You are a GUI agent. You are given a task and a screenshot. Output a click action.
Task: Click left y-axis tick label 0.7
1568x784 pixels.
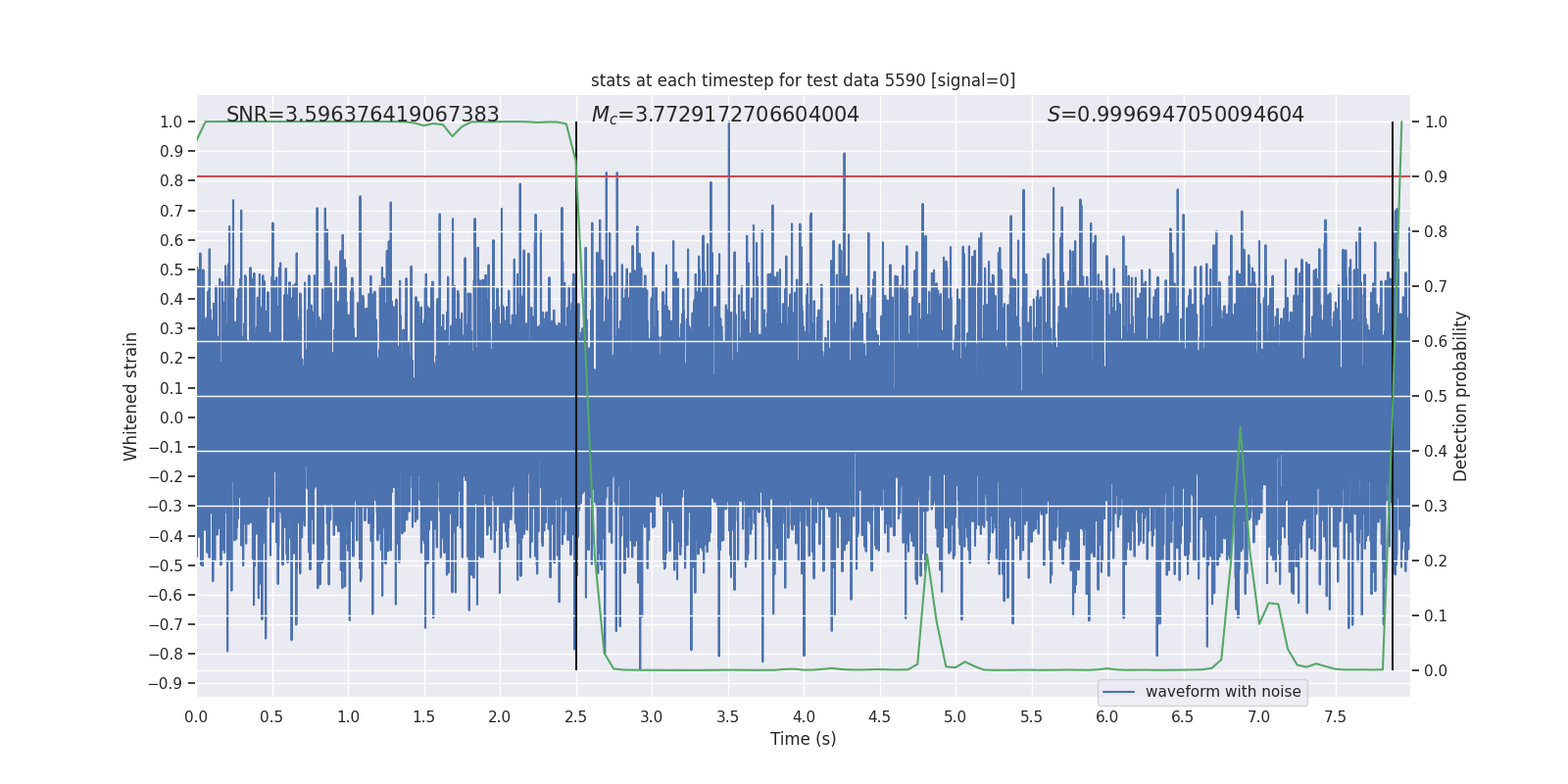pyautogui.click(x=171, y=211)
